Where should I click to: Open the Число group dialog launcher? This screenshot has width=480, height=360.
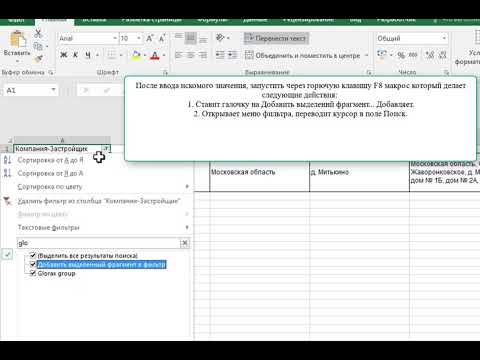click(446, 72)
